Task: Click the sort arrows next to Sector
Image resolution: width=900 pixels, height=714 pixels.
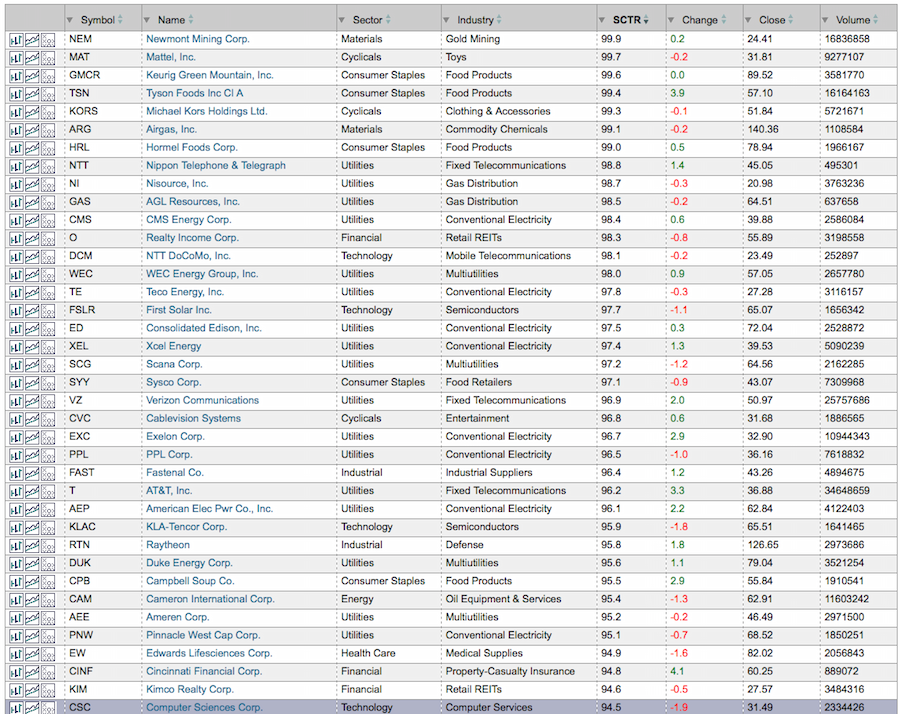Action: (x=388, y=20)
